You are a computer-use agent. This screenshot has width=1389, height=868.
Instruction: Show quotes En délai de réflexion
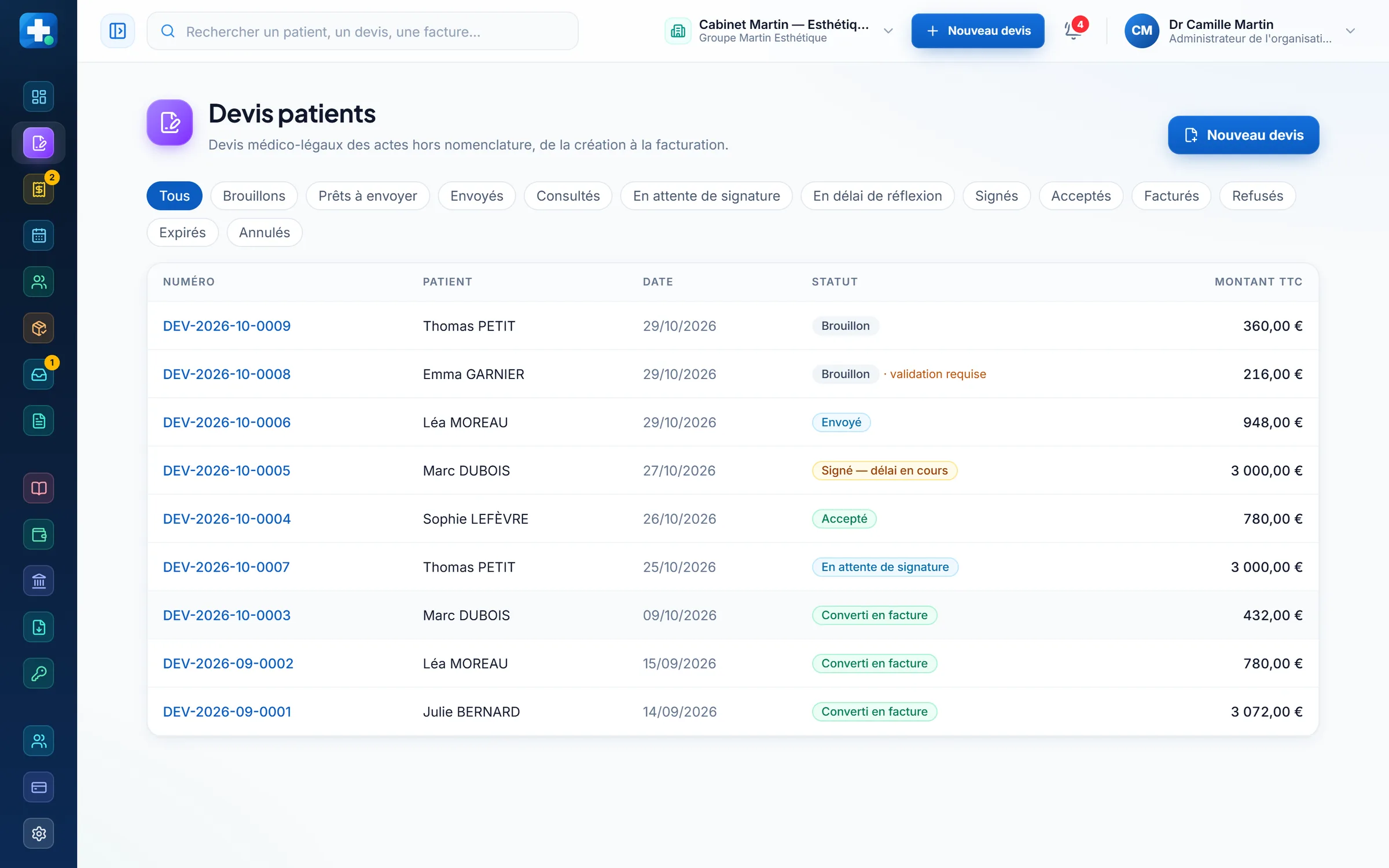(x=877, y=196)
